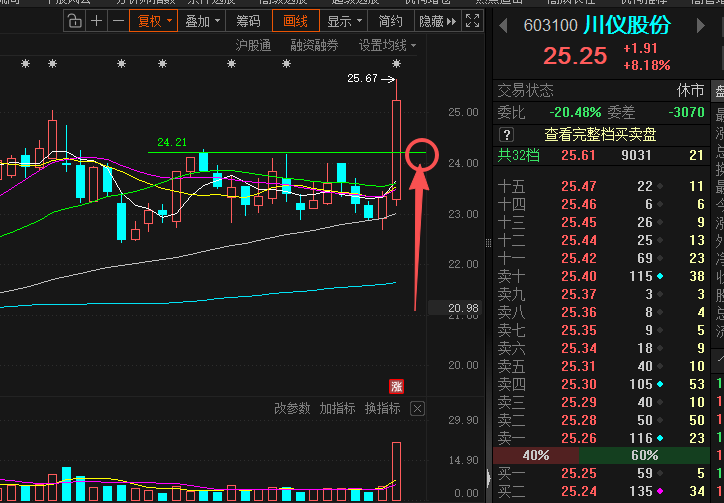Click the 委差 value -3070

(x=687, y=112)
